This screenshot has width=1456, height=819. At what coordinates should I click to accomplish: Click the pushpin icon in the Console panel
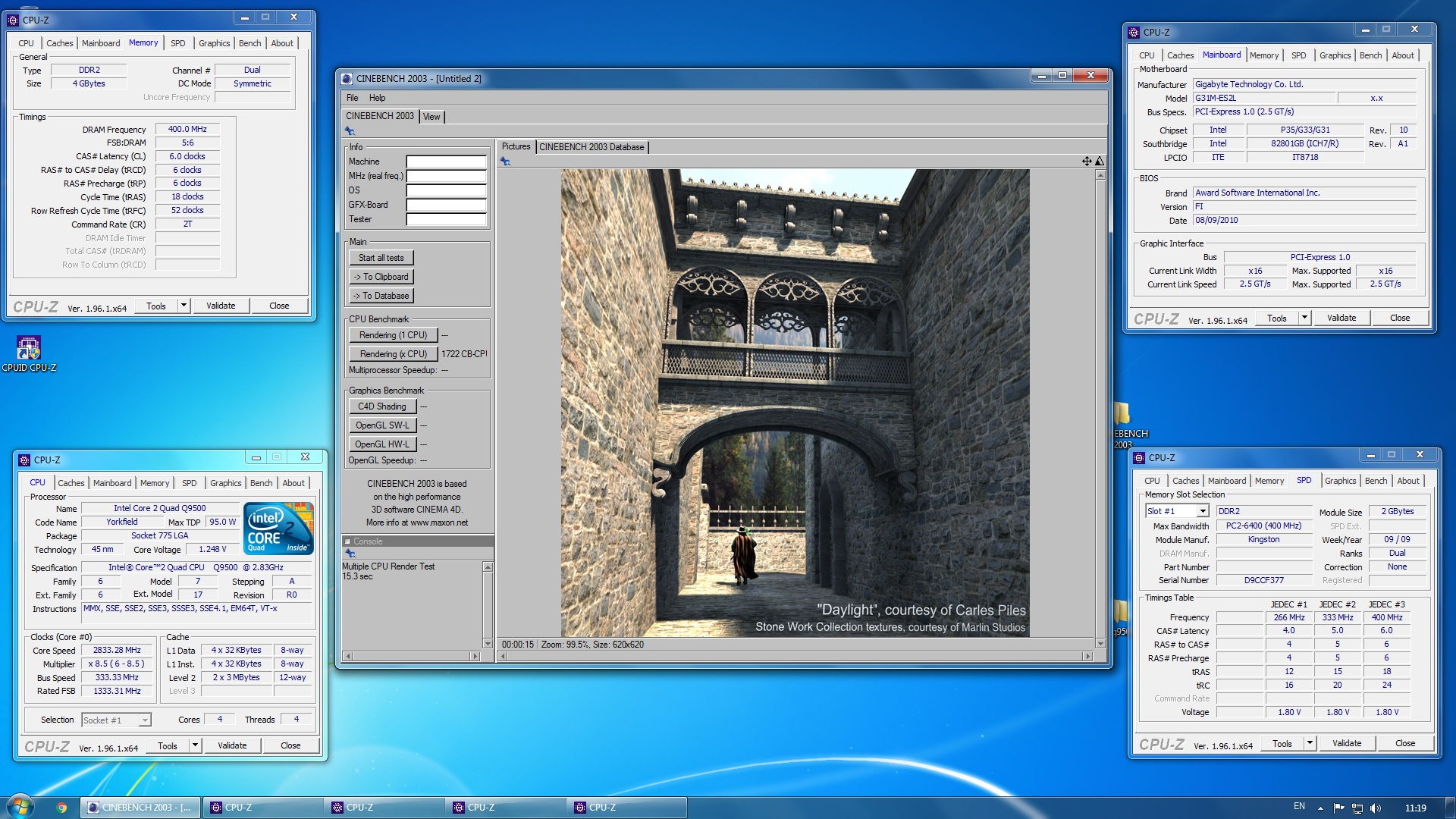(x=350, y=554)
